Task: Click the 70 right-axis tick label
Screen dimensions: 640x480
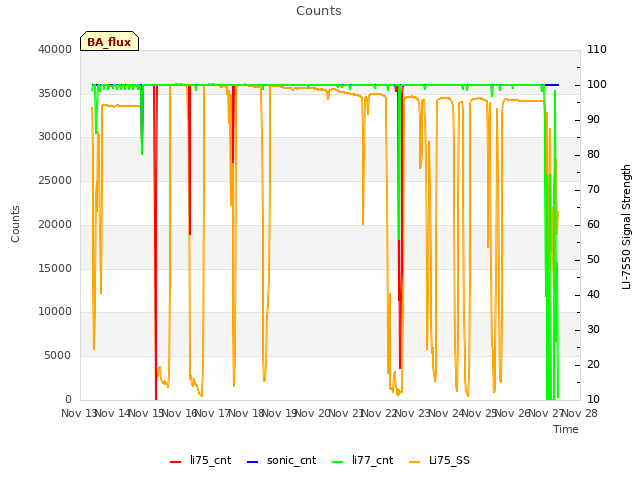Action: (593, 190)
